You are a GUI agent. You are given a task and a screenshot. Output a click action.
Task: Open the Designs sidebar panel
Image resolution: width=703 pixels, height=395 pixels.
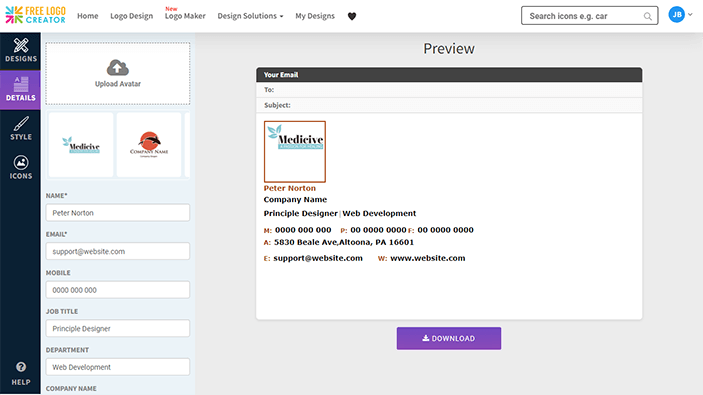(x=21, y=51)
